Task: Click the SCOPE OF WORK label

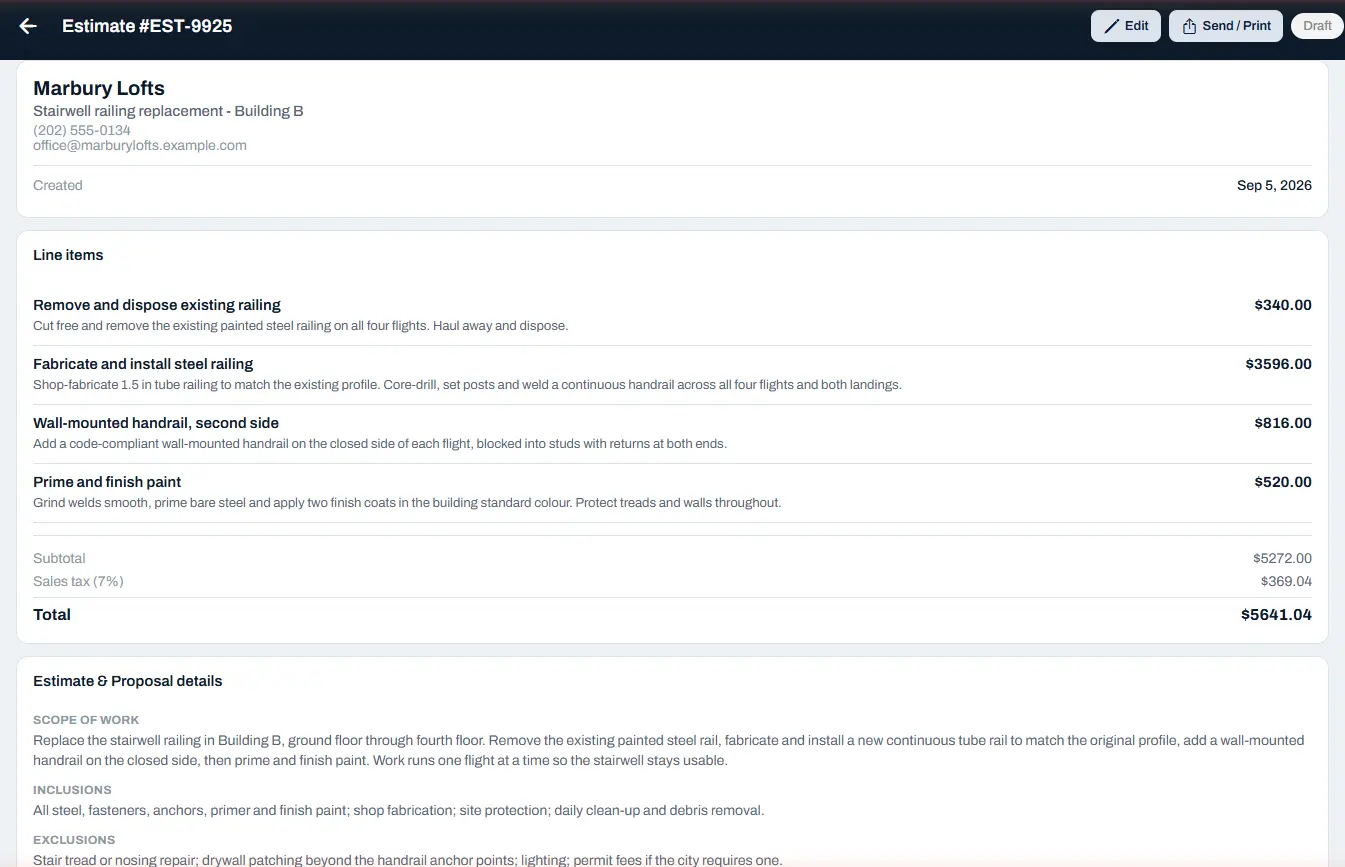Action: [86, 720]
